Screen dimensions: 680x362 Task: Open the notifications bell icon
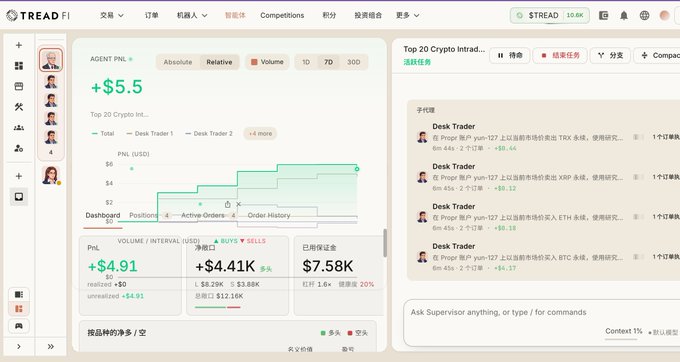click(x=624, y=16)
